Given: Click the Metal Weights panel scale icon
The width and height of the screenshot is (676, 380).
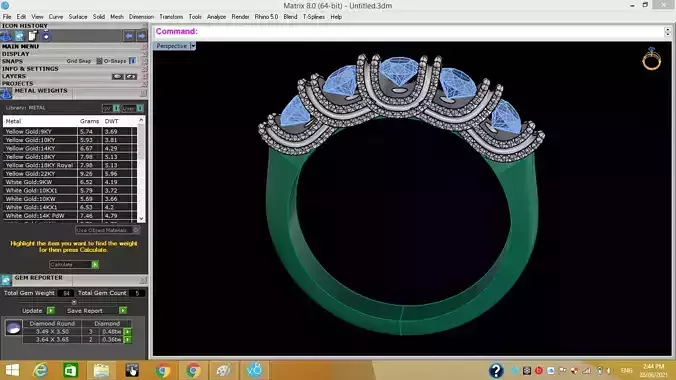Looking at the screenshot, I should 6,93.
